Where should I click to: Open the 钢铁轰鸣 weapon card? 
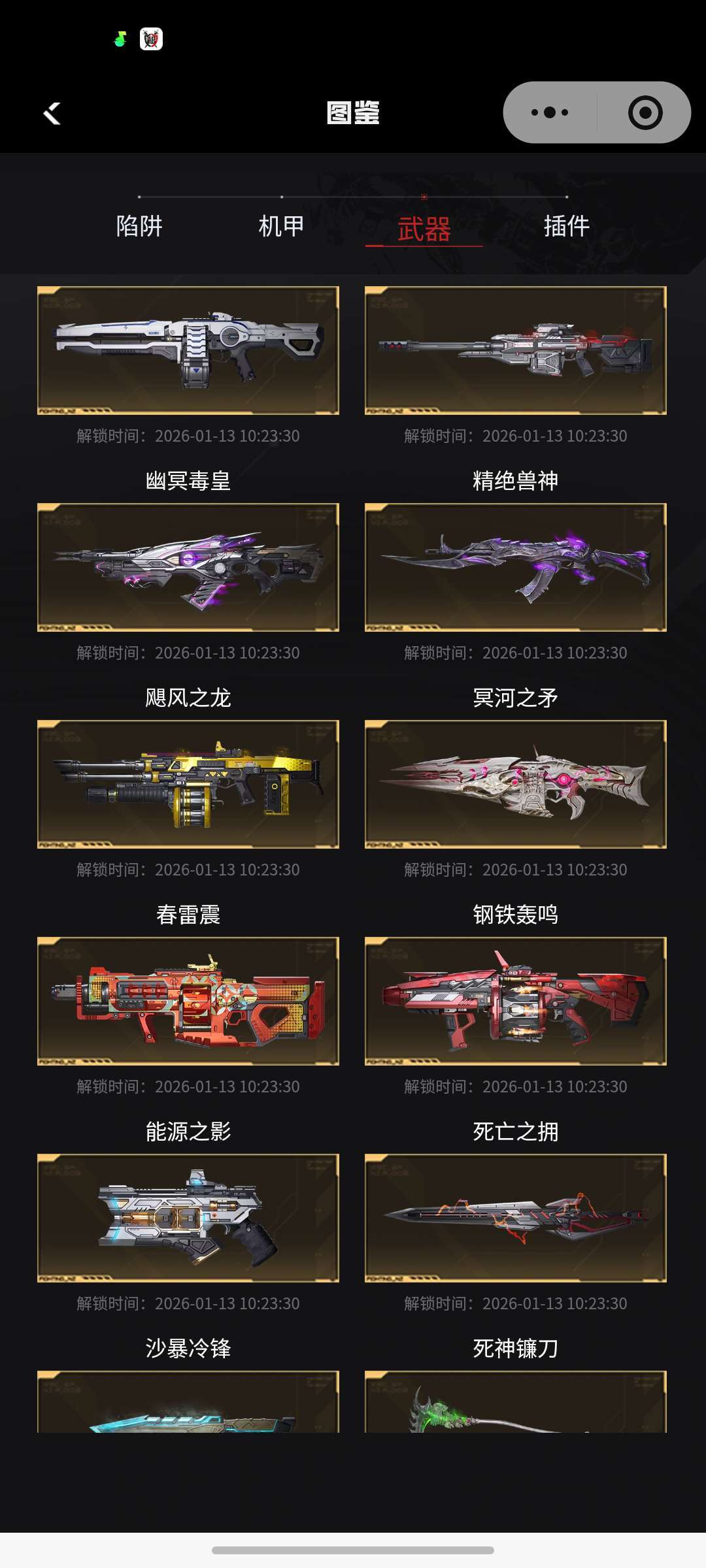(x=516, y=1001)
